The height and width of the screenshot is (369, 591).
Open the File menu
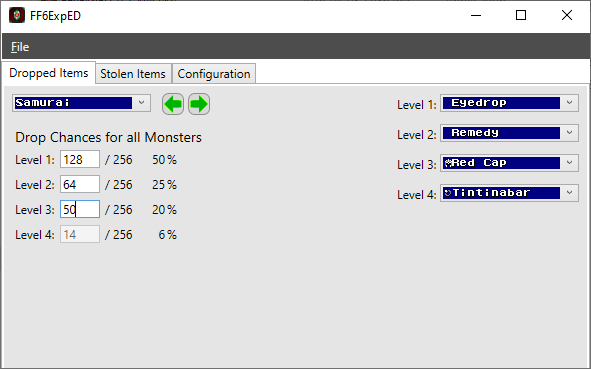(x=20, y=47)
